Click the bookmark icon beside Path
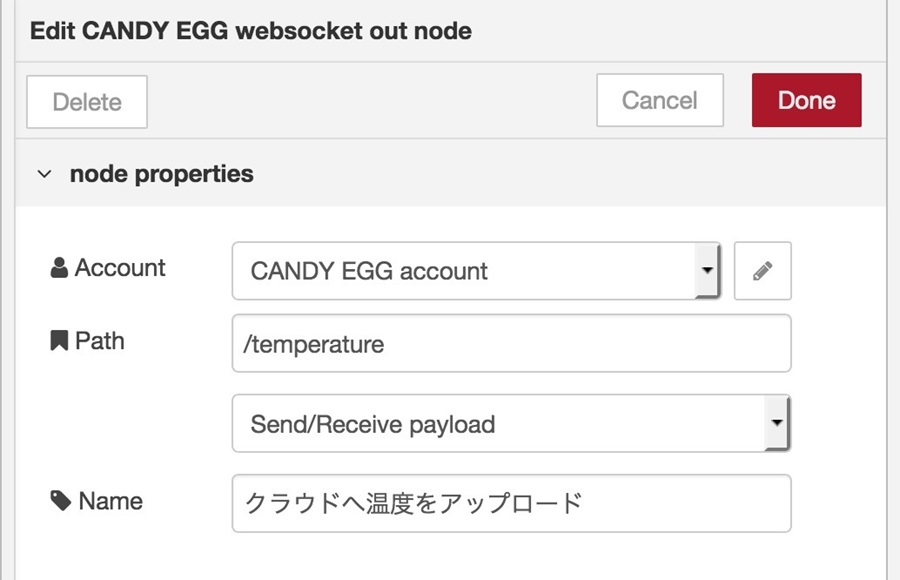Image resolution: width=900 pixels, height=580 pixels. pyautogui.click(x=59, y=341)
